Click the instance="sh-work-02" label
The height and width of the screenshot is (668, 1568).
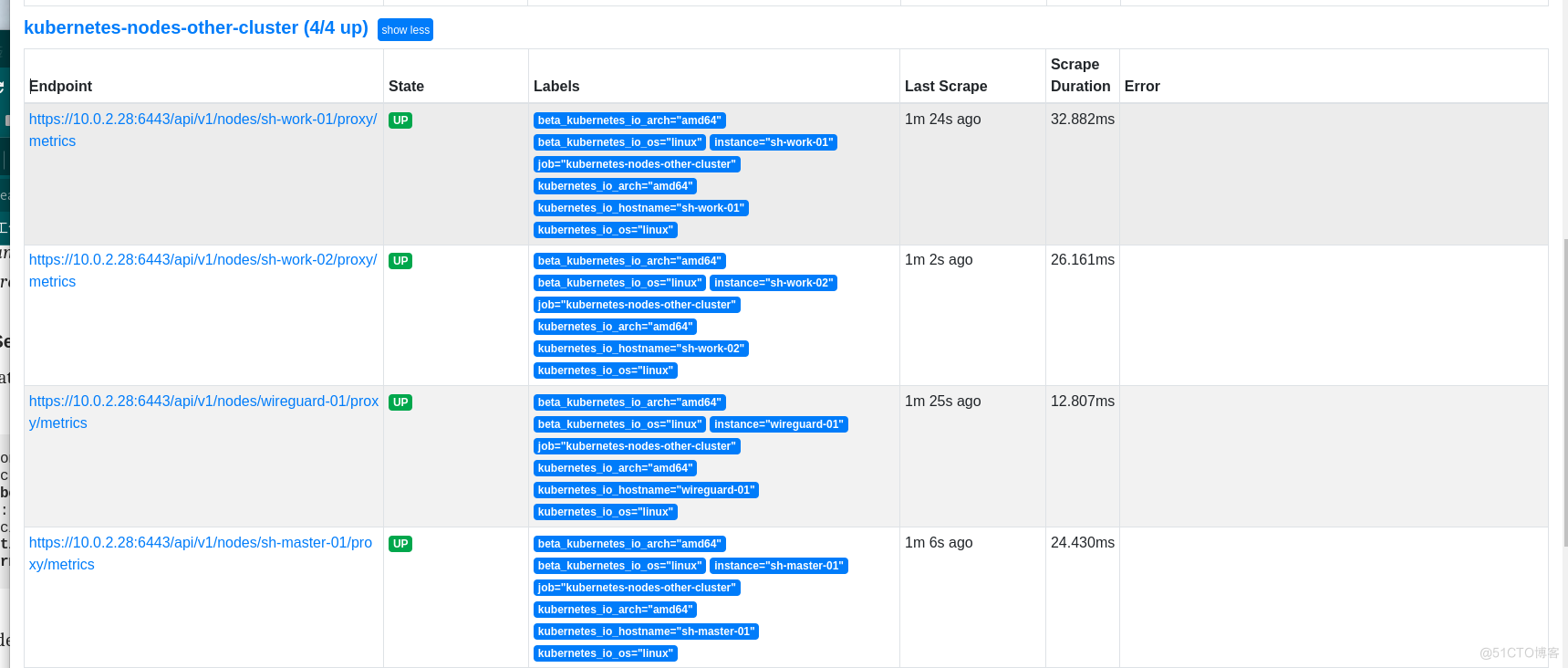774,283
